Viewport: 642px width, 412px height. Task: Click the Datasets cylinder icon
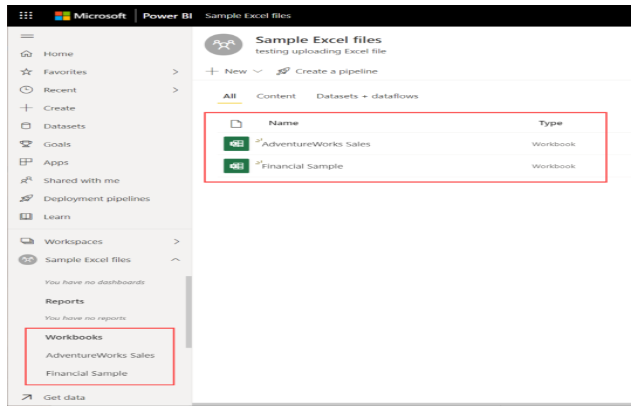26,126
